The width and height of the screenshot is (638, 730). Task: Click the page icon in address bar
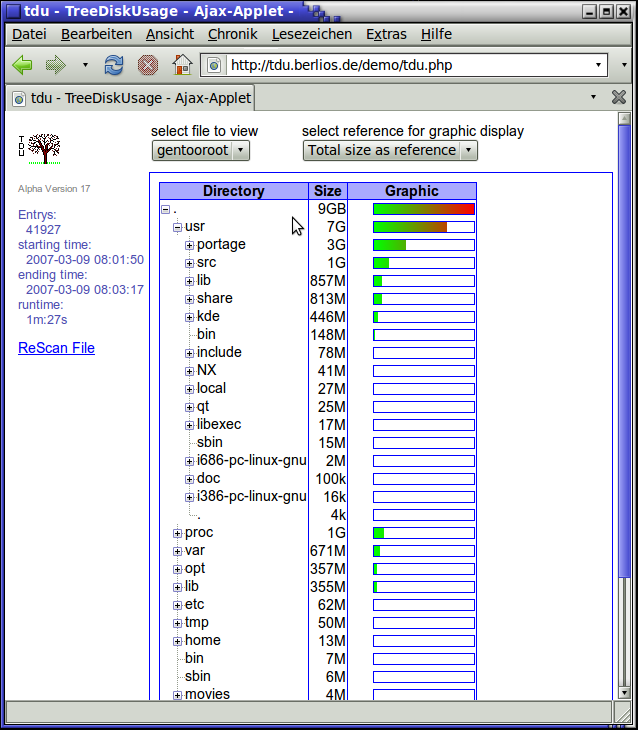[213, 66]
